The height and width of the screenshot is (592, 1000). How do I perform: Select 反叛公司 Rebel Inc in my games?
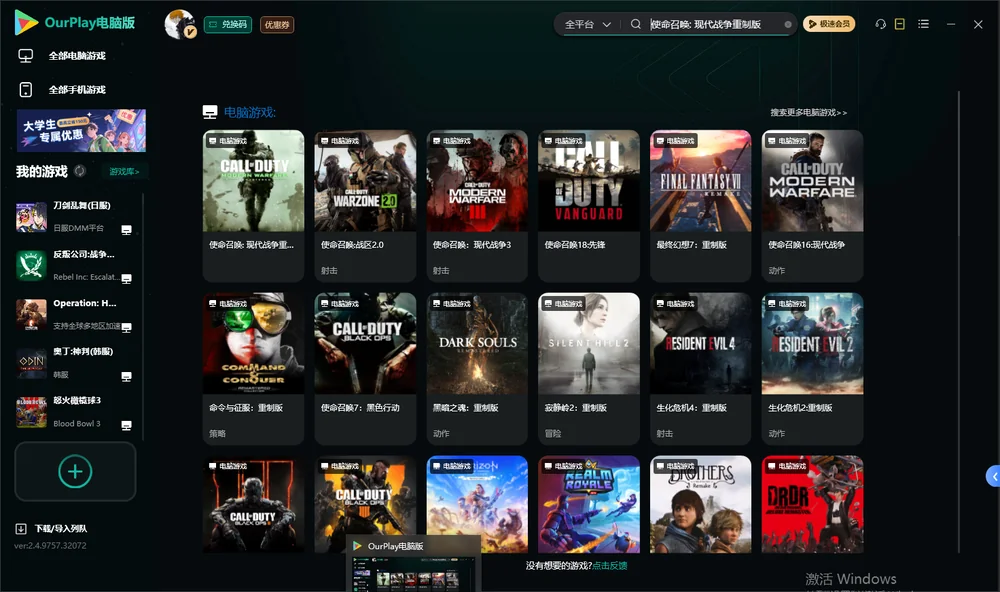coord(75,265)
